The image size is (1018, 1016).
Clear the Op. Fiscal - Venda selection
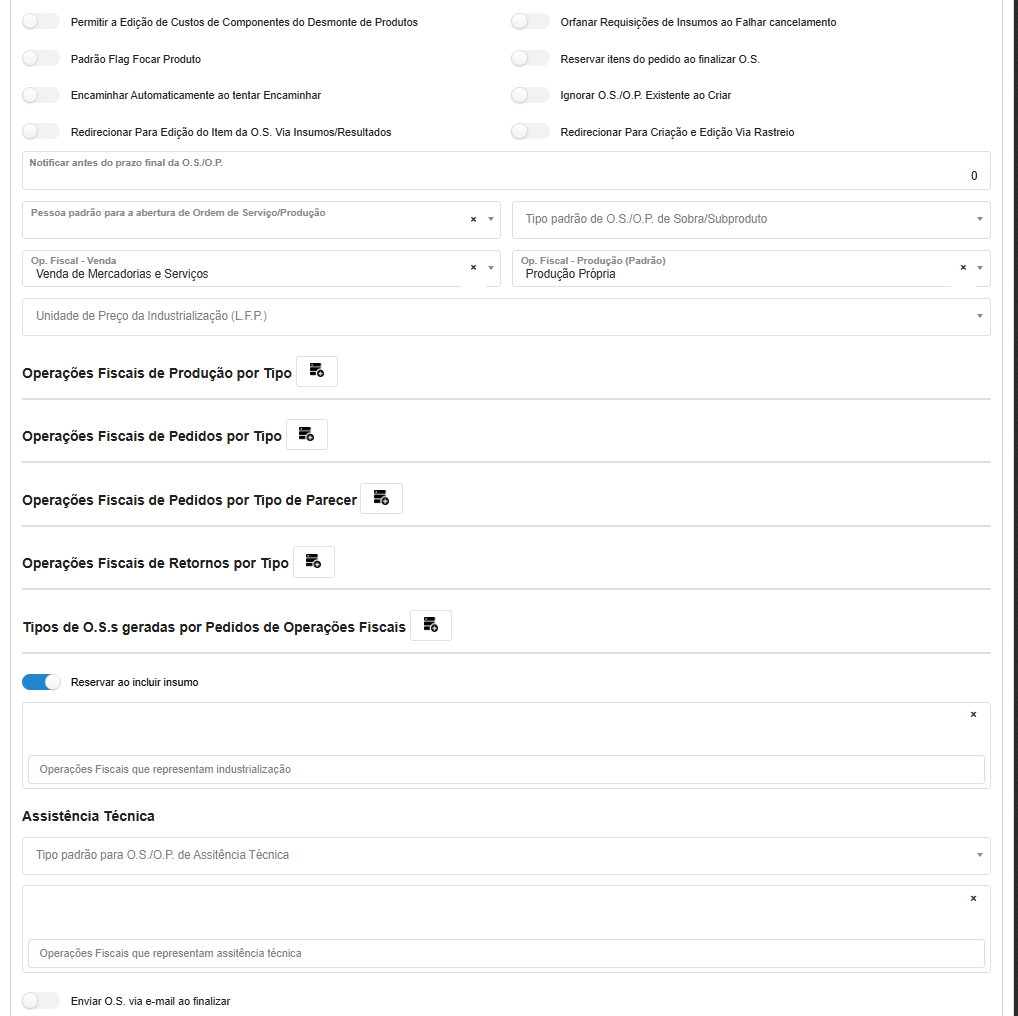[x=473, y=268]
